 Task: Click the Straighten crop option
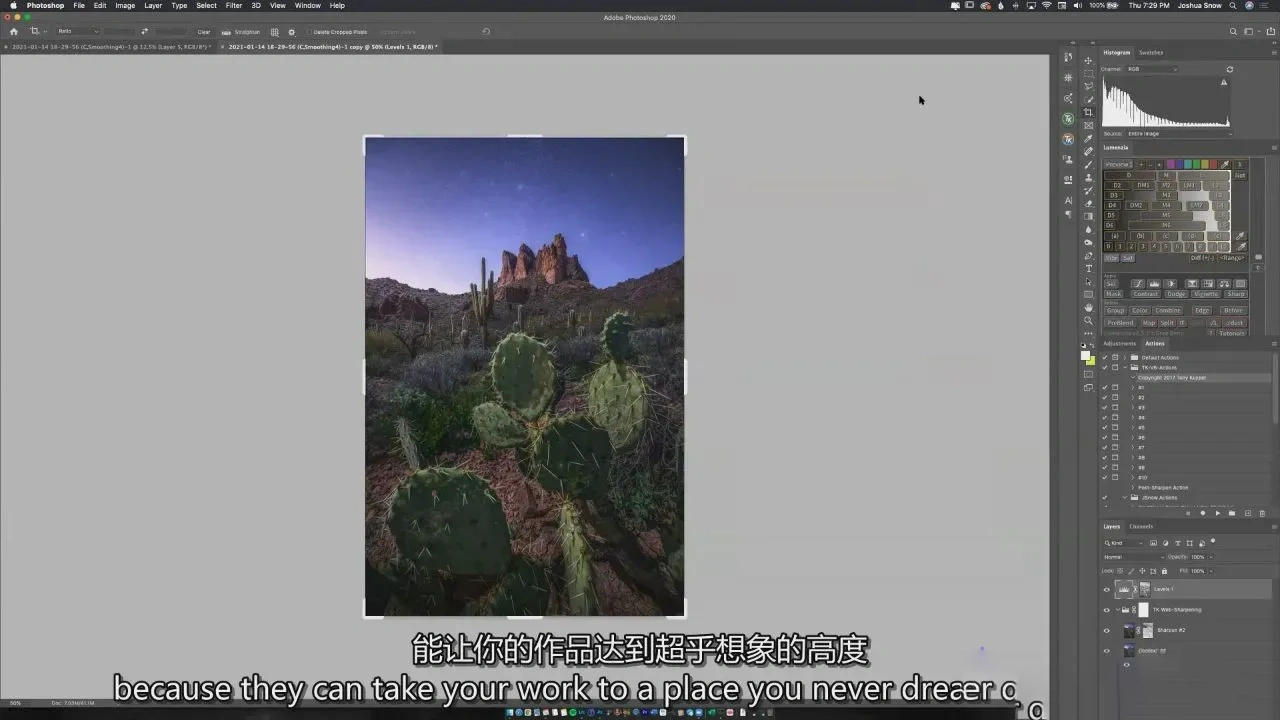tap(243, 32)
